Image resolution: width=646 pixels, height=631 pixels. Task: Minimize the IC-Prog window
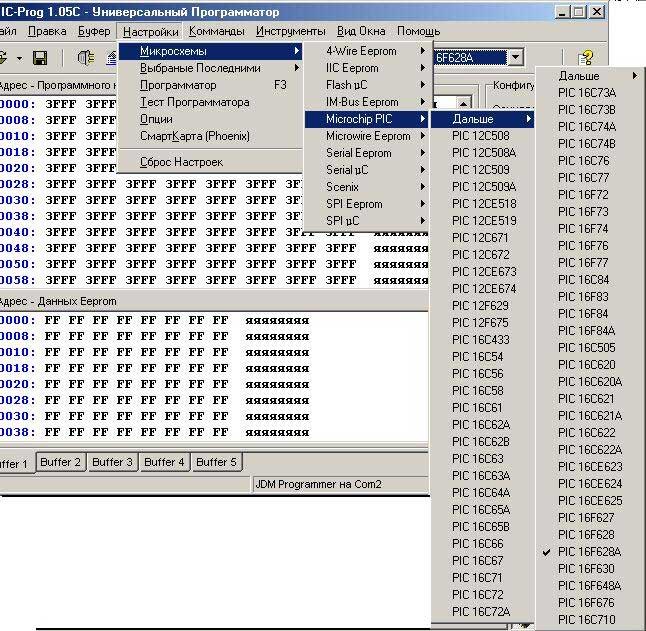coord(562,12)
